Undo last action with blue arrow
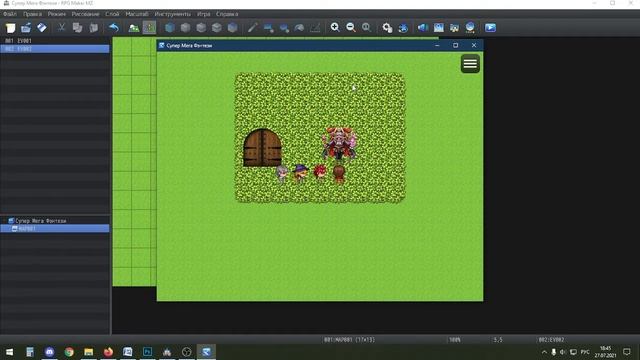 pyautogui.click(x=113, y=27)
